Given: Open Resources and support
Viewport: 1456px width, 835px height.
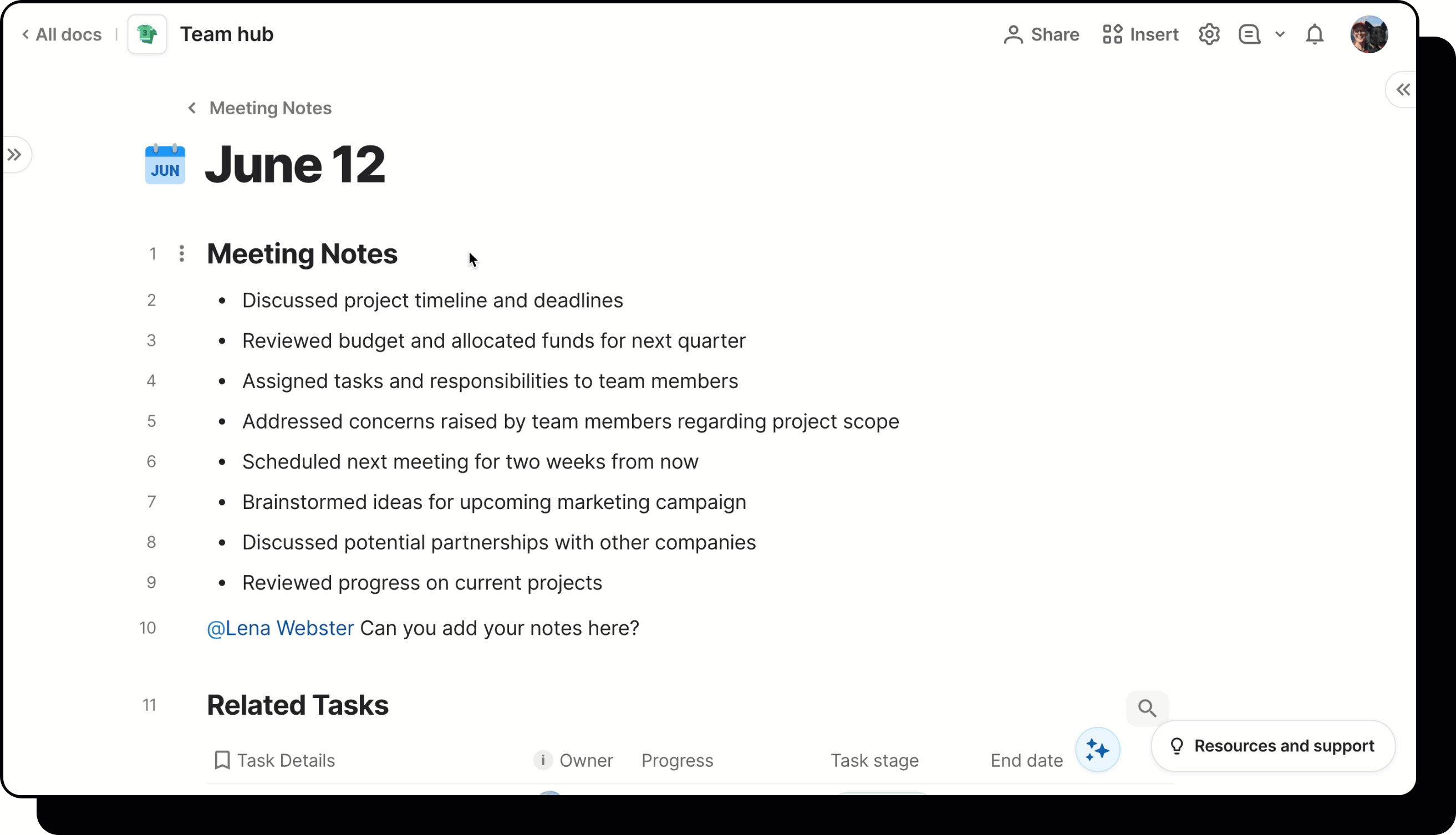Looking at the screenshot, I should (1272, 746).
